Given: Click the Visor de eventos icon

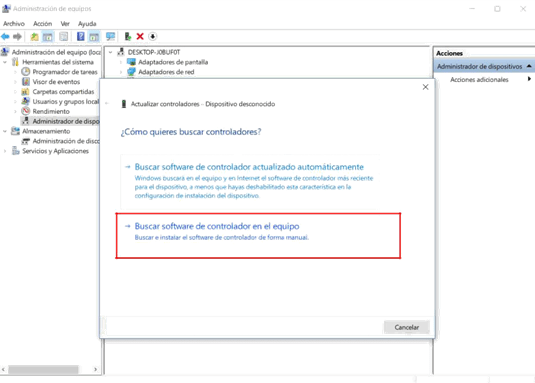Looking at the screenshot, I should 26,82.
